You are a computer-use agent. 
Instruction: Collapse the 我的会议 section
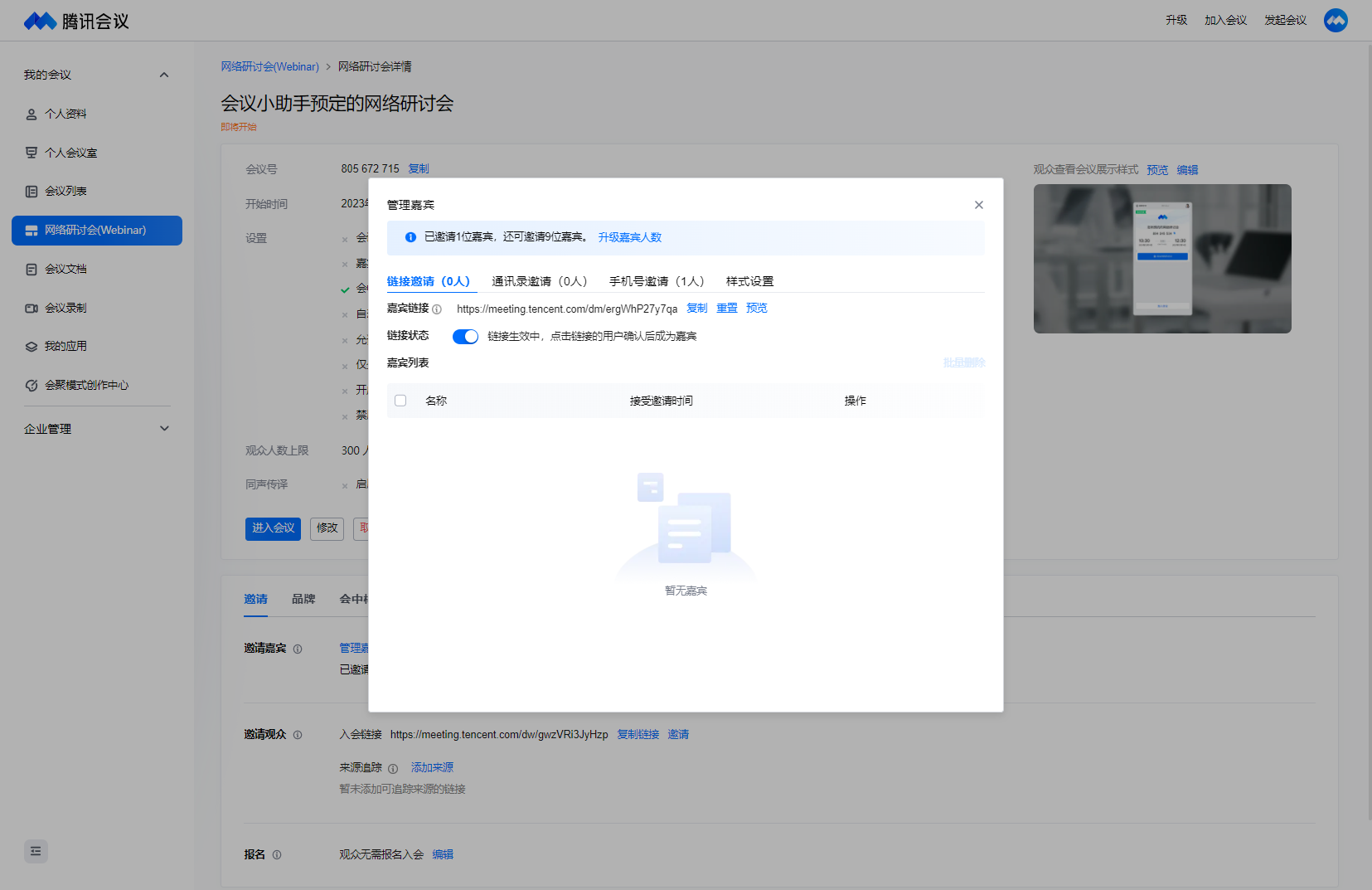coord(164,75)
